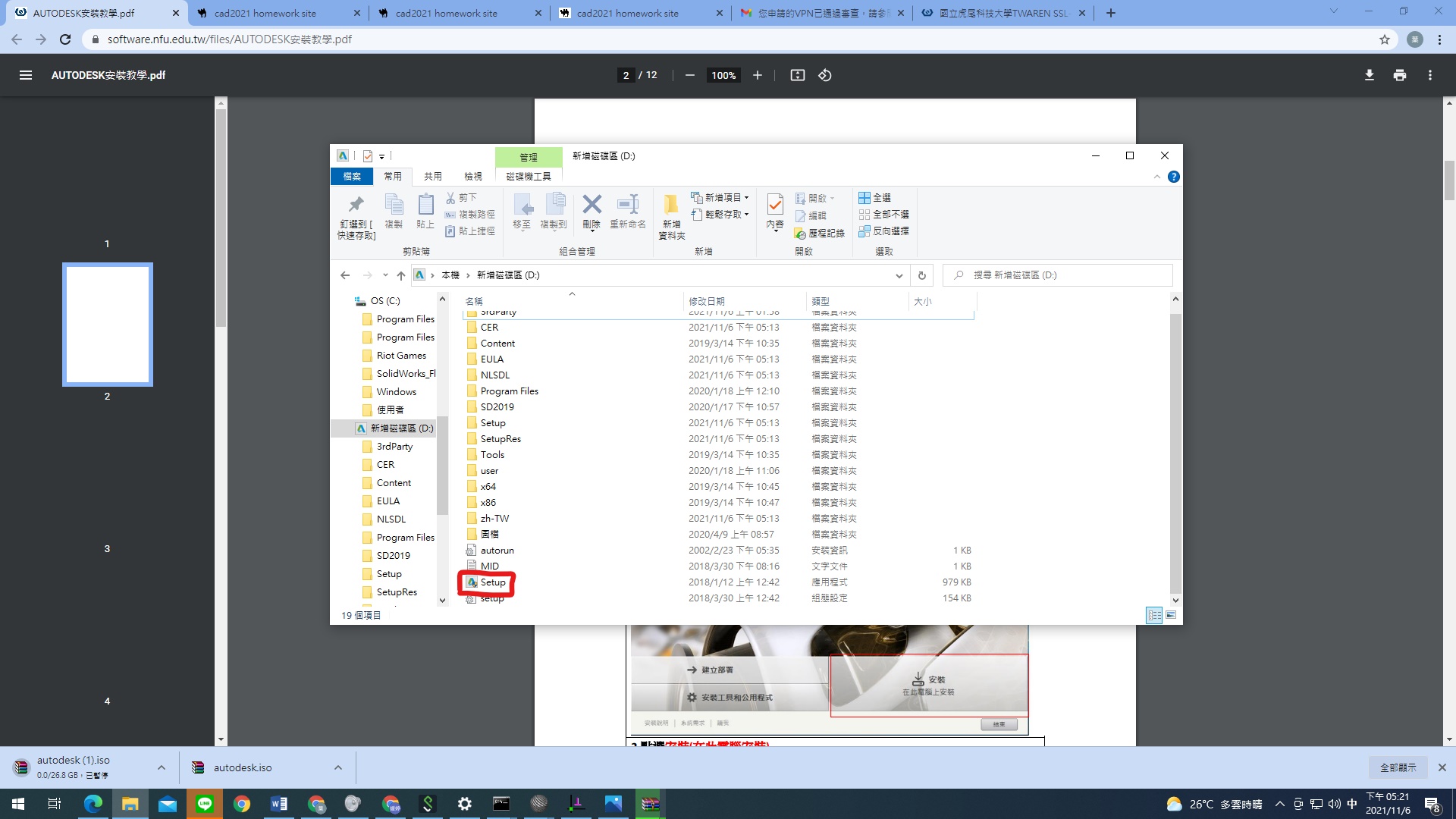The width and height of the screenshot is (1456, 819).
Task: Open the 新增項目 dropdown
Action: (720, 197)
